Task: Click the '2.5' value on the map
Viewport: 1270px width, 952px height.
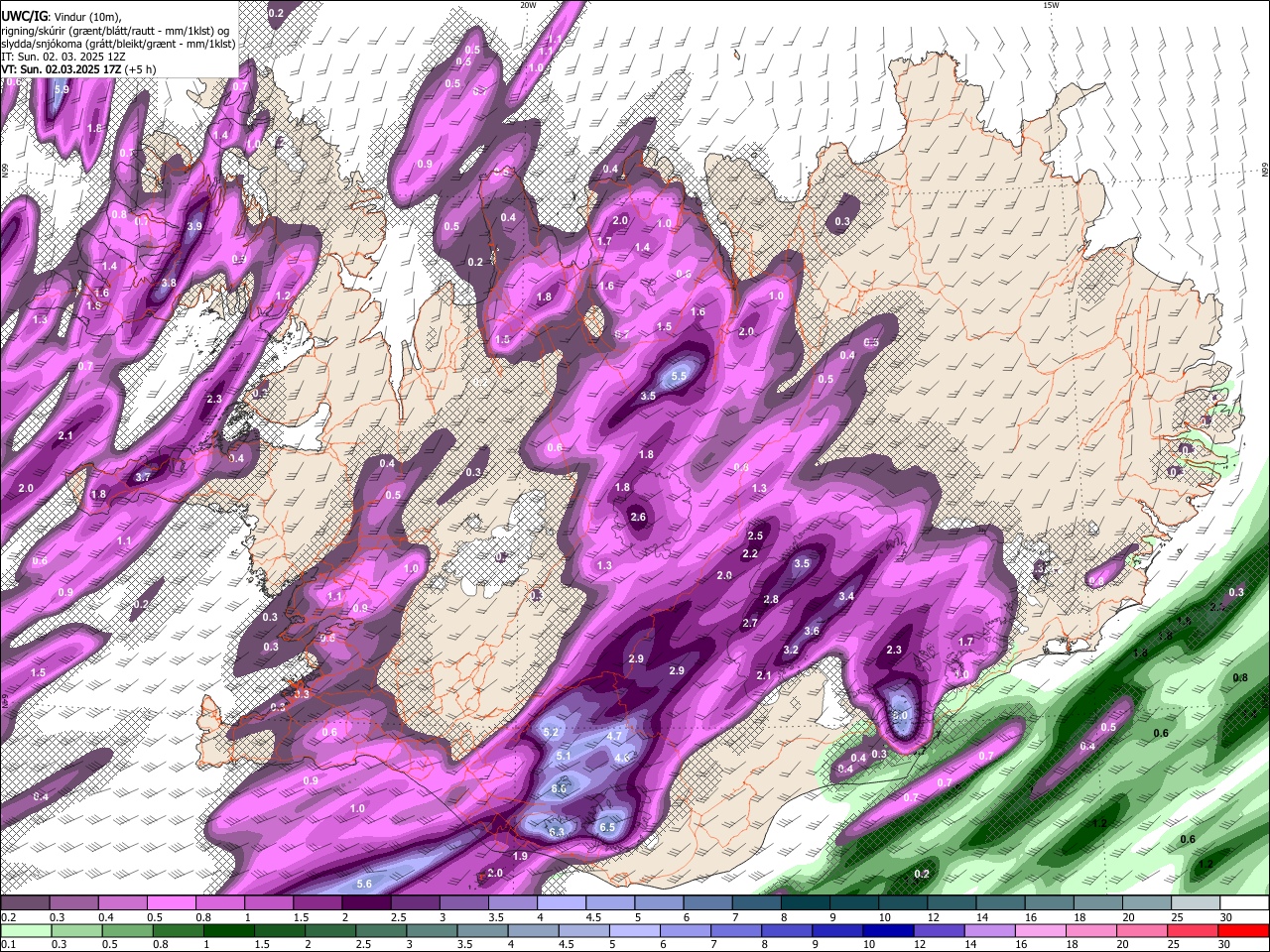Action: [x=755, y=535]
